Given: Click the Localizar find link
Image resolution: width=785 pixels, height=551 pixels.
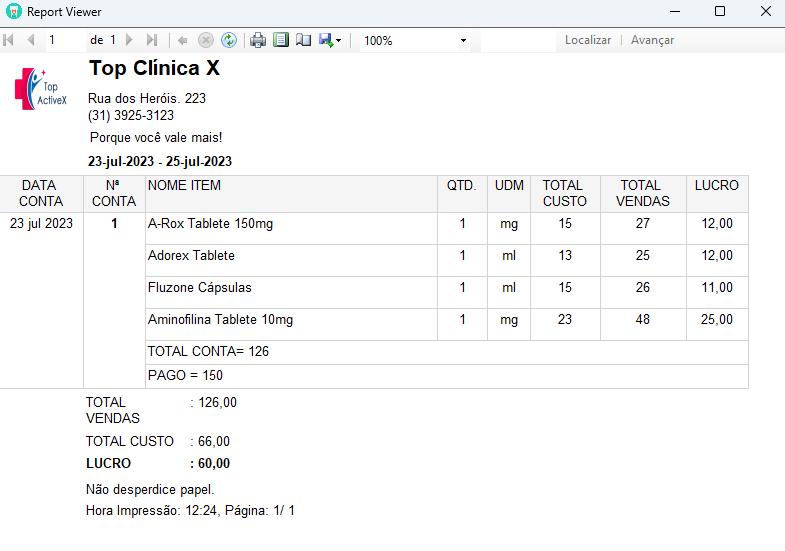Looking at the screenshot, I should tap(588, 40).
